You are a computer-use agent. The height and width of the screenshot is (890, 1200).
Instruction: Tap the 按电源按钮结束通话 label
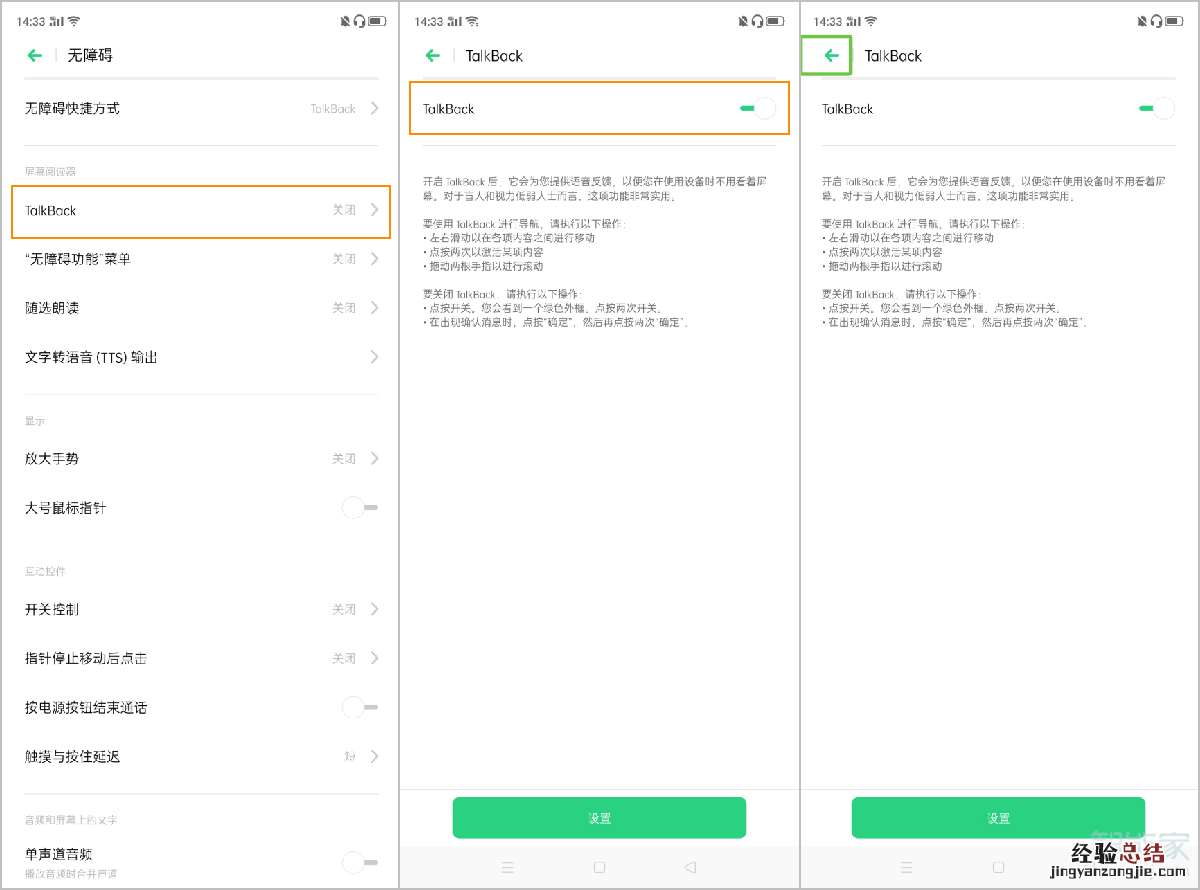click(86, 707)
